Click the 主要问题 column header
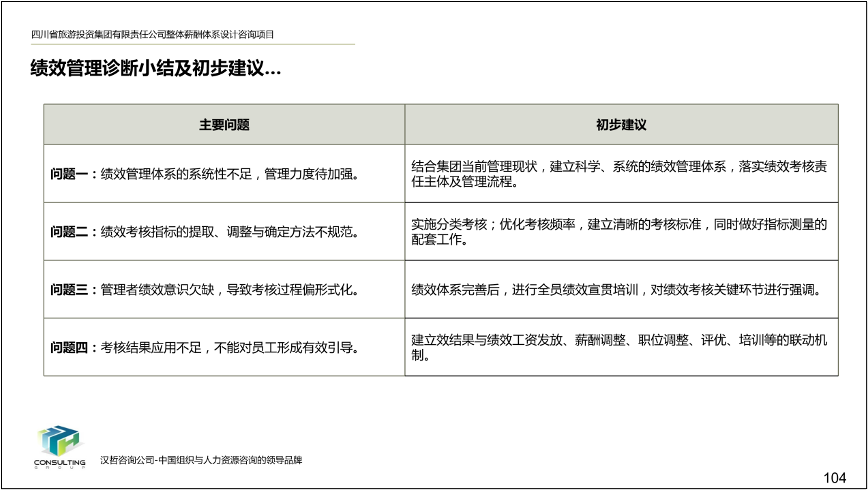This screenshot has width=868, height=491. click(x=224, y=125)
